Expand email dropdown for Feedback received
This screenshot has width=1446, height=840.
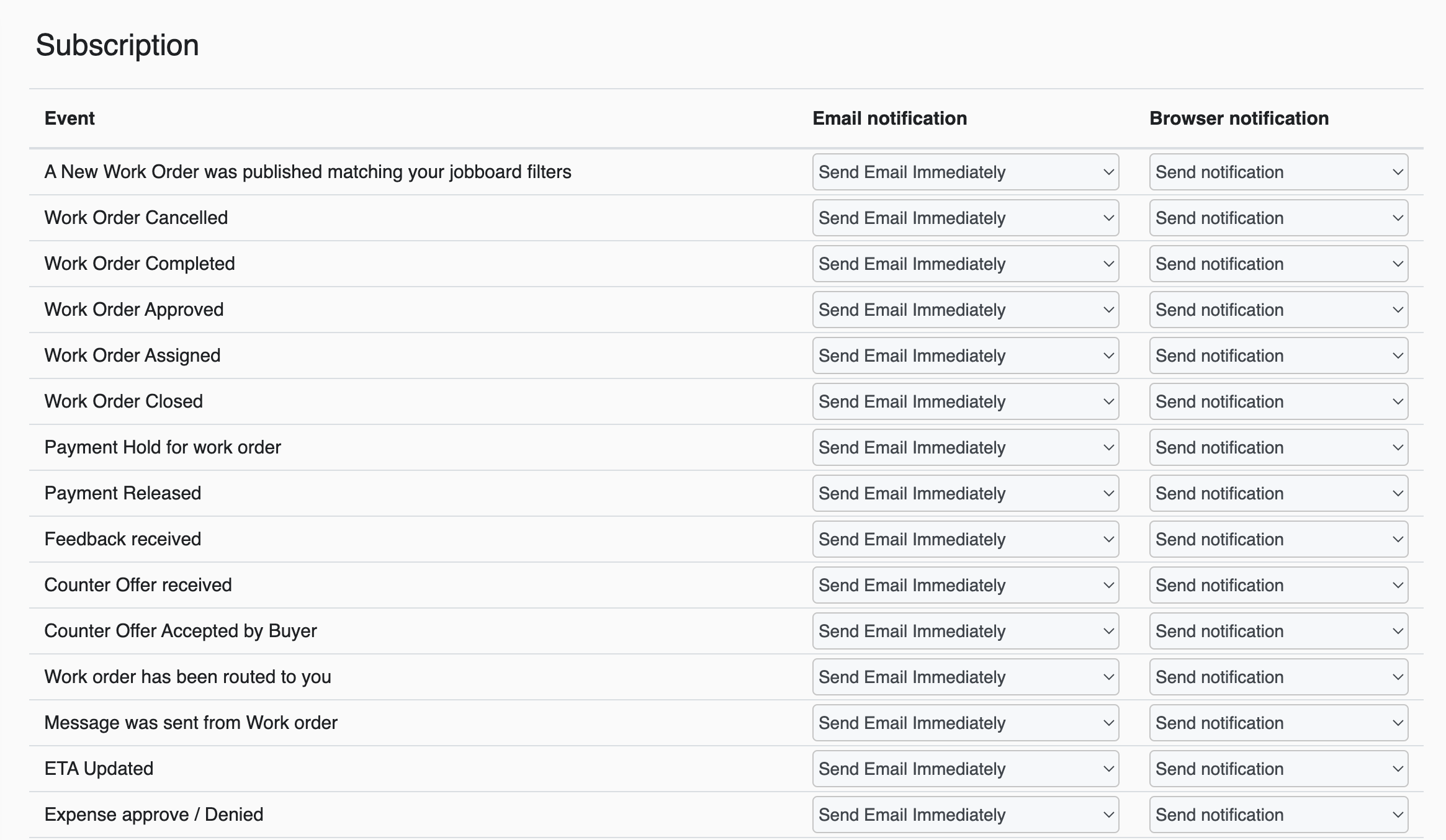point(965,539)
